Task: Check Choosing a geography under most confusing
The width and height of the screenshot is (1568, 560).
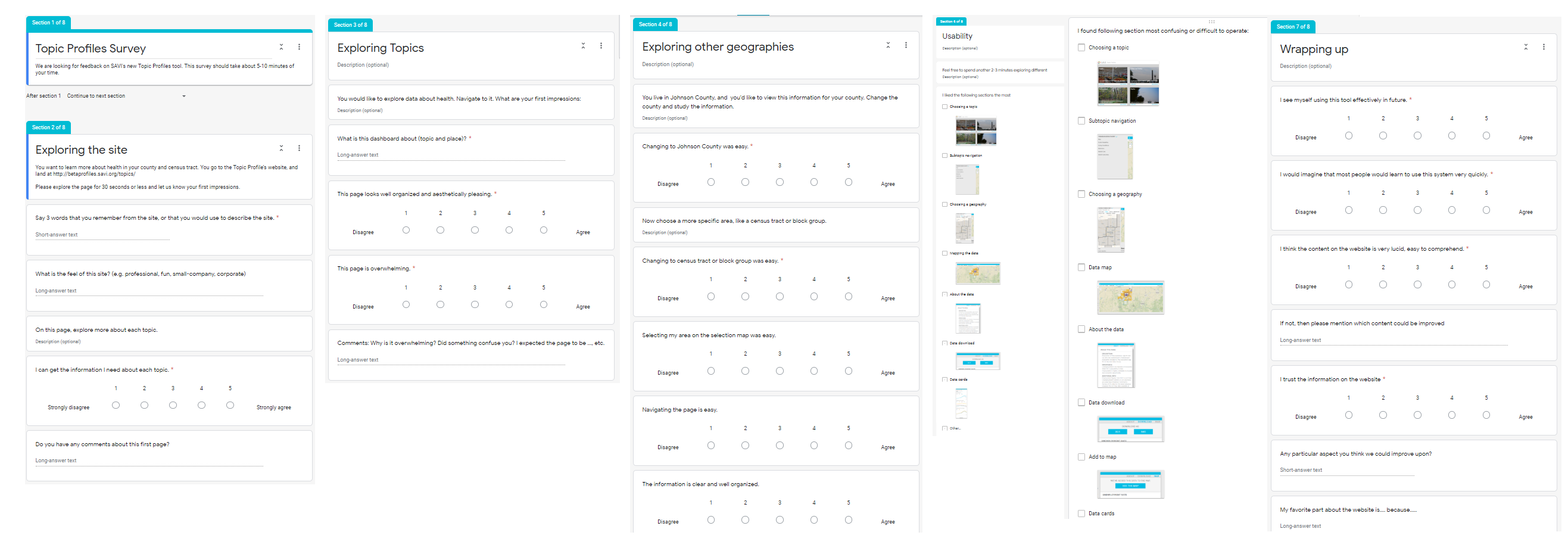Action: point(1081,194)
